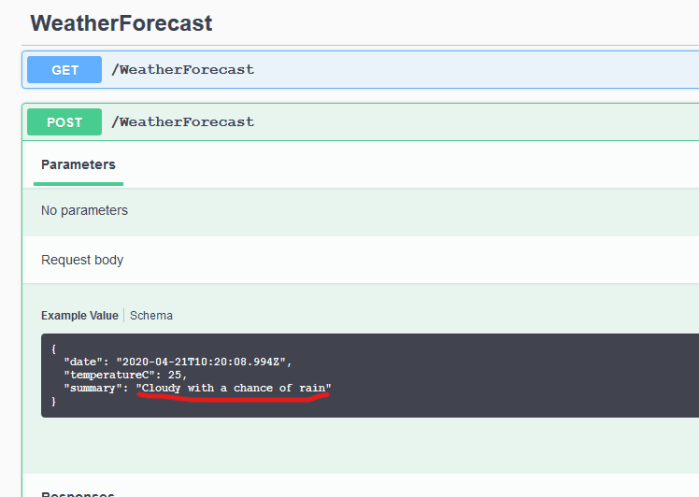Viewport: 699px width, 497px height.
Task: Click the opening curly brace in example
Action: click(53, 347)
